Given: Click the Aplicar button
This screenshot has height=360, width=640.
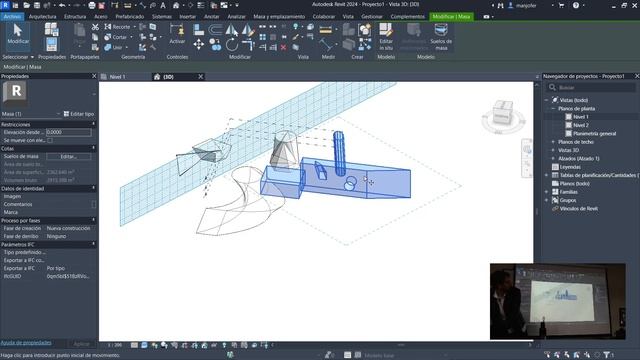Looking at the screenshot, I should click(82, 344).
